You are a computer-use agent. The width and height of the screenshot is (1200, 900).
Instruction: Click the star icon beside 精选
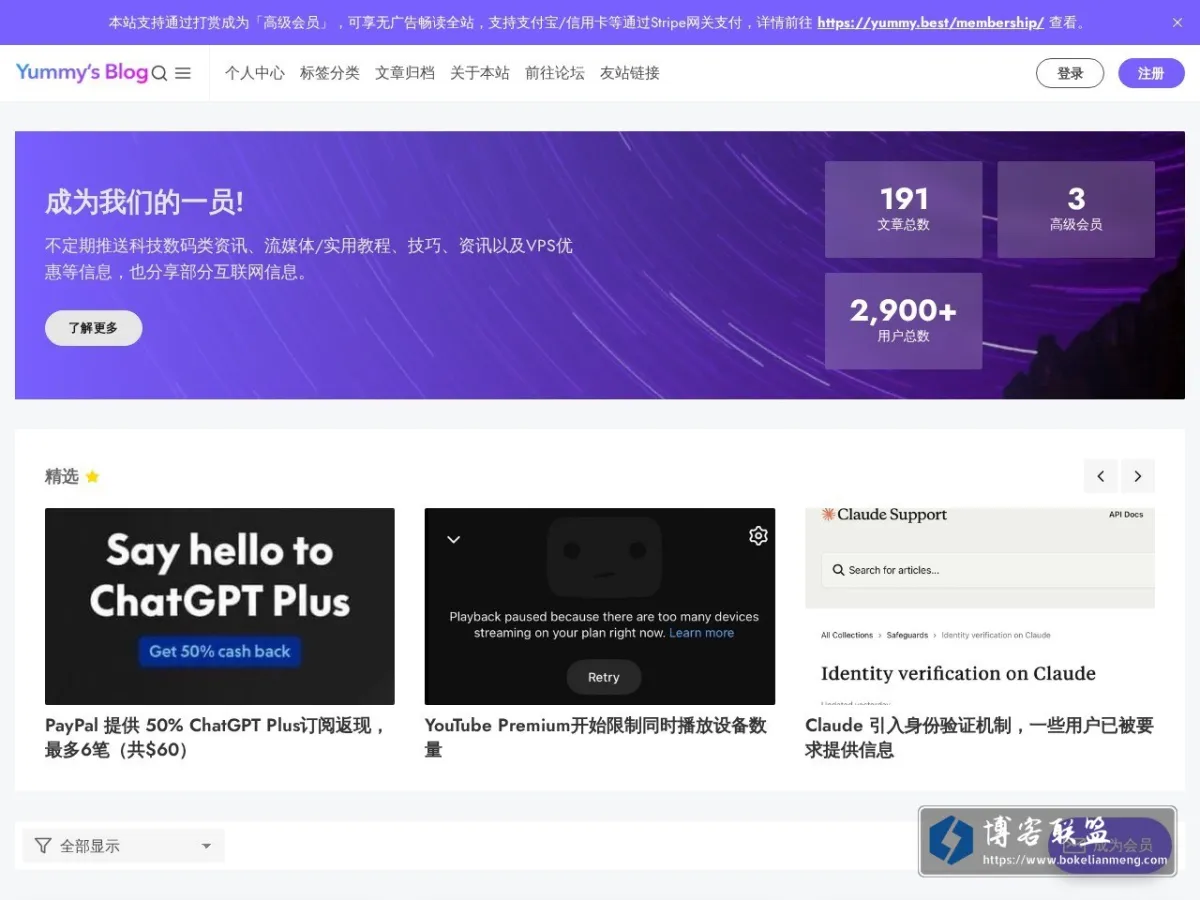coord(92,477)
